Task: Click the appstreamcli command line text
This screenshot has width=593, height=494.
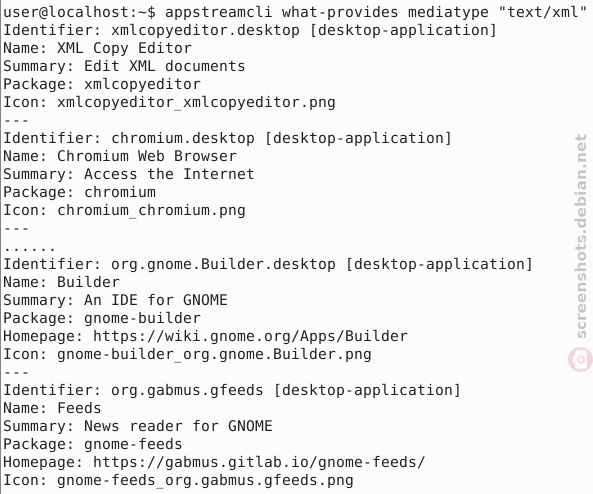Action: (x=375, y=12)
